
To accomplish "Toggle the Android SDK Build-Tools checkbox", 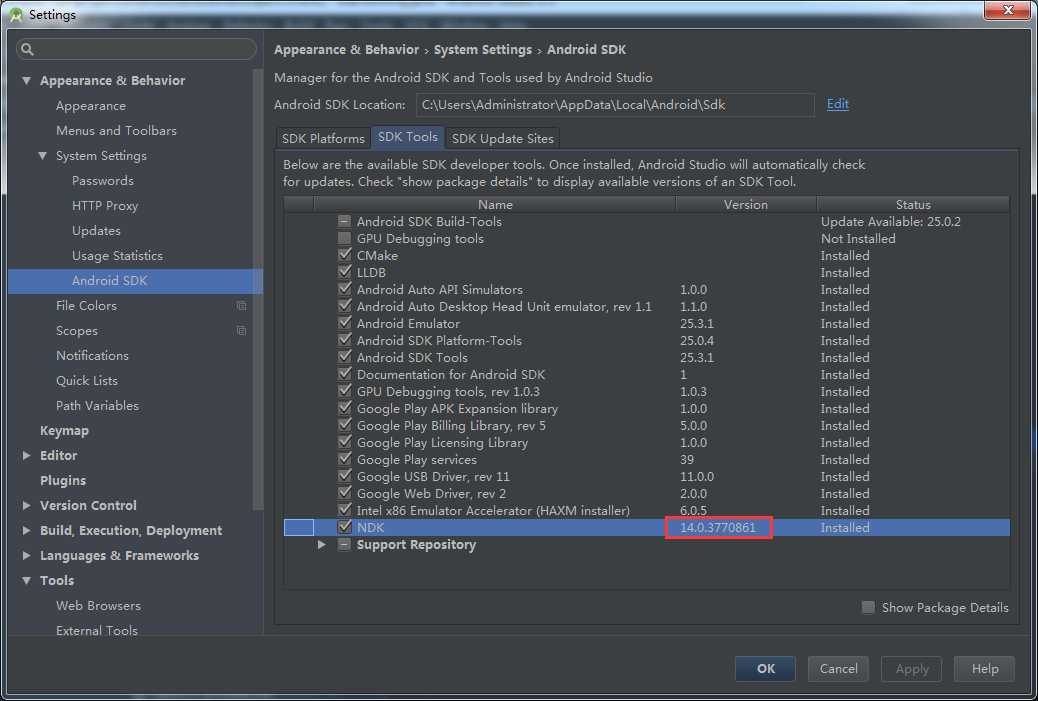I will [344, 221].
